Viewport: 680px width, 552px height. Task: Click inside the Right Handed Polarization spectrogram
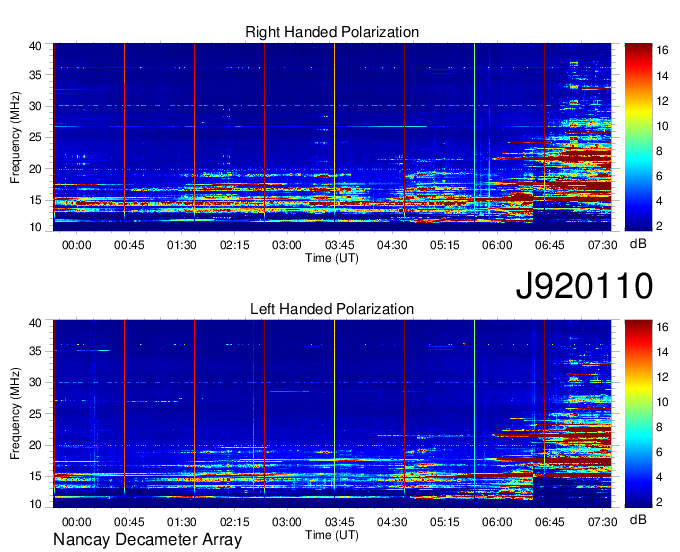(332, 137)
